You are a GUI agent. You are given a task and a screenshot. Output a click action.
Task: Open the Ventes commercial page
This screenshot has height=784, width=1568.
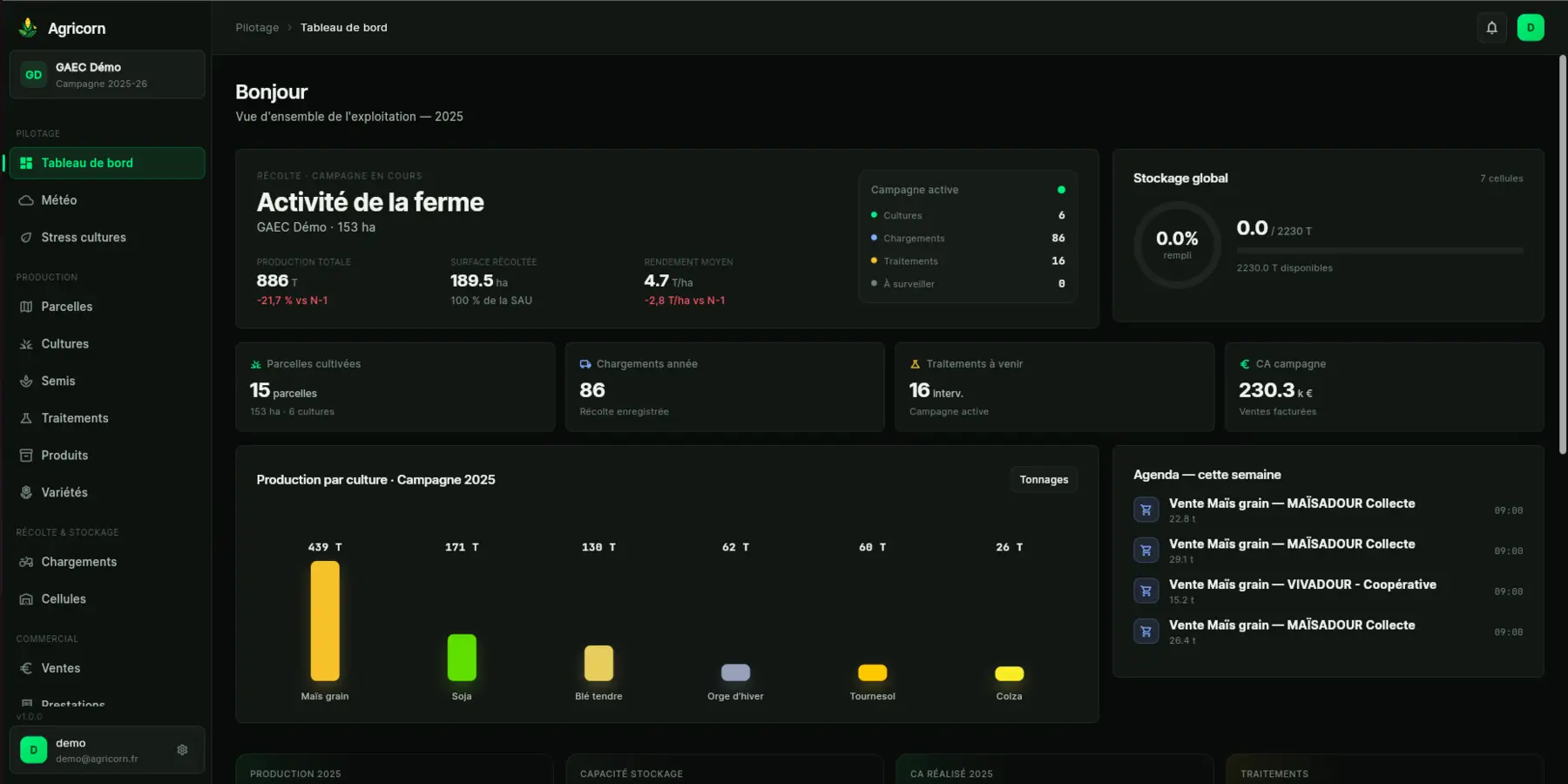click(107, 668)
